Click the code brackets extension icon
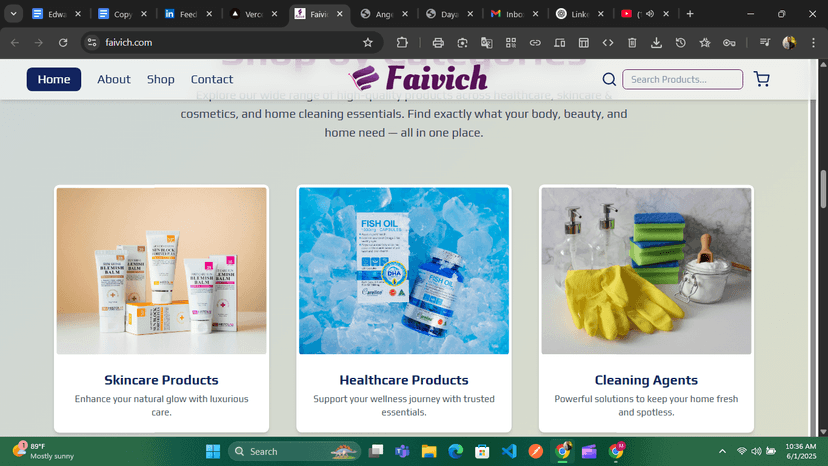The width and height of the screenshot is (828, 466). tap(608, 43)
